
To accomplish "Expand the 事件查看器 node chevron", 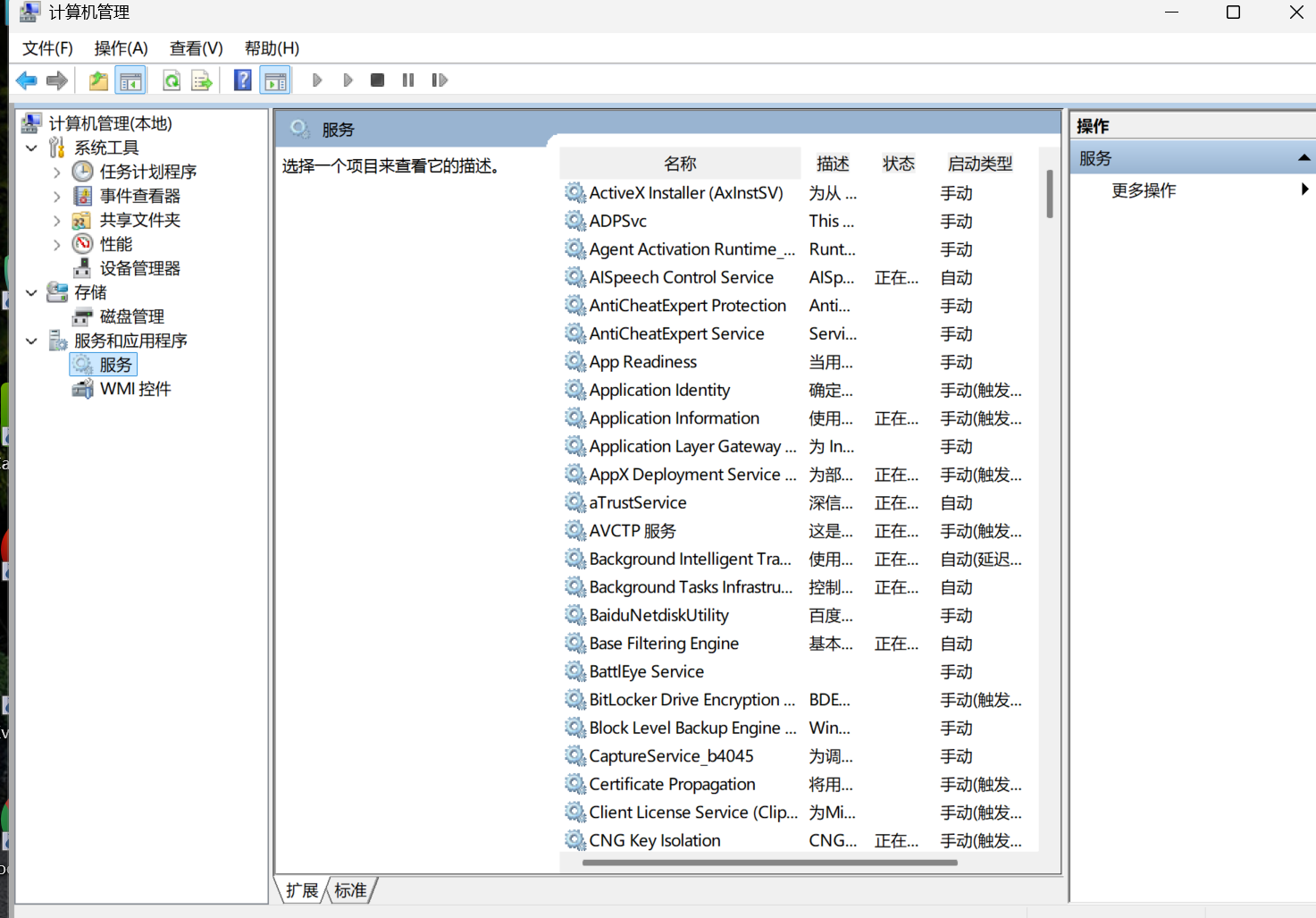I will [x=57, y=196].
